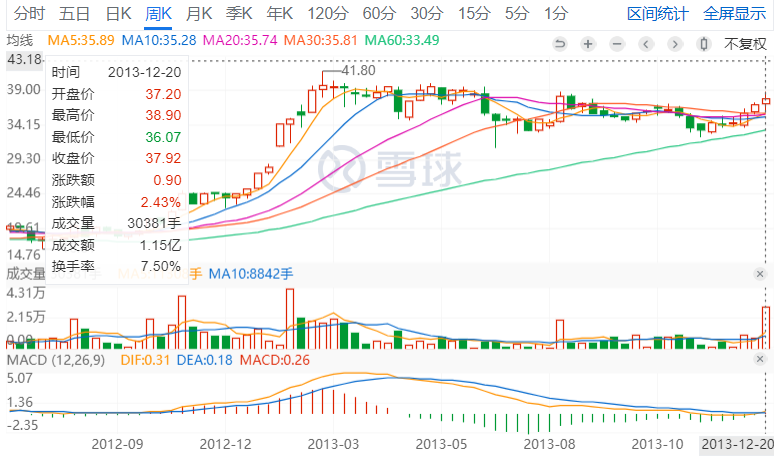780x462 pixels.
Task: Click the 2013-08 date label
Action: click(549, 444)
